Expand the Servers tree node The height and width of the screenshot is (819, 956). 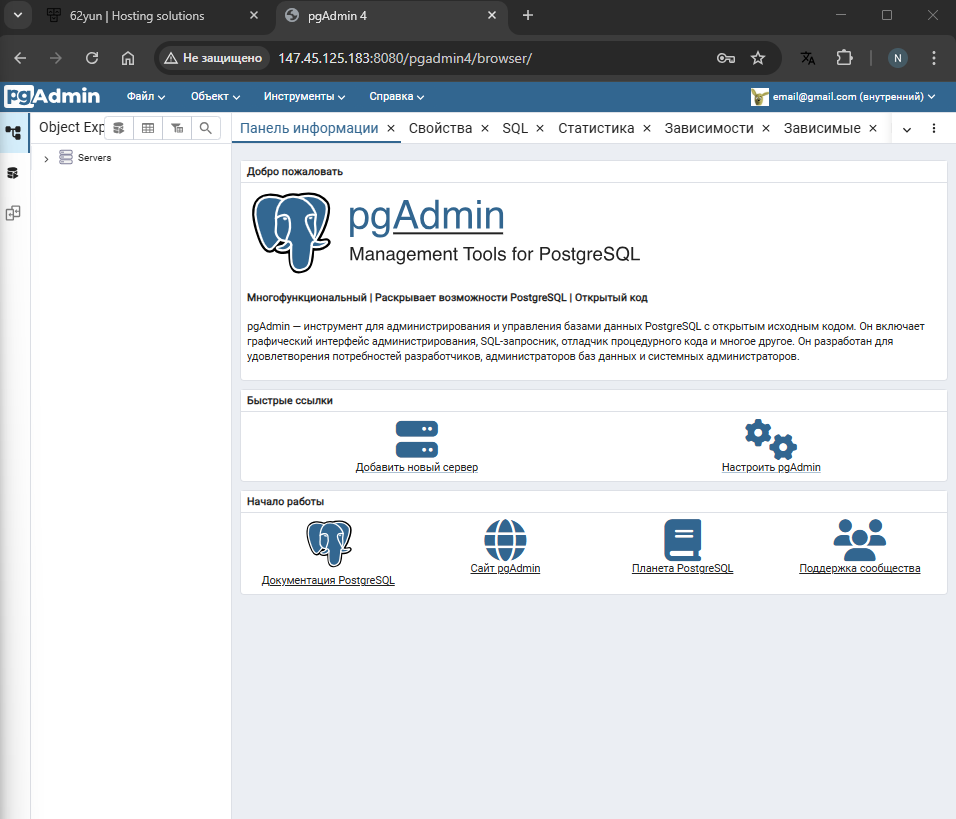[x=46, y=157]
